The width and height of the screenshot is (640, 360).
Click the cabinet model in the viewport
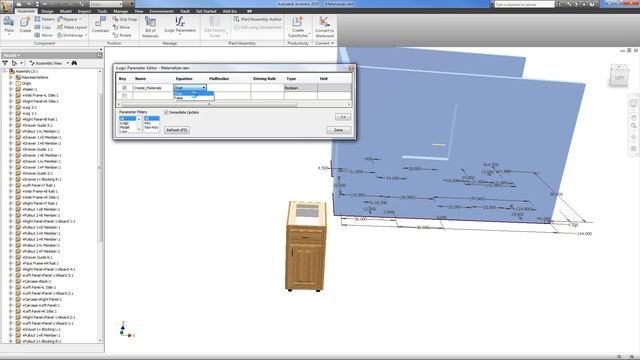[x=306, y=246]
